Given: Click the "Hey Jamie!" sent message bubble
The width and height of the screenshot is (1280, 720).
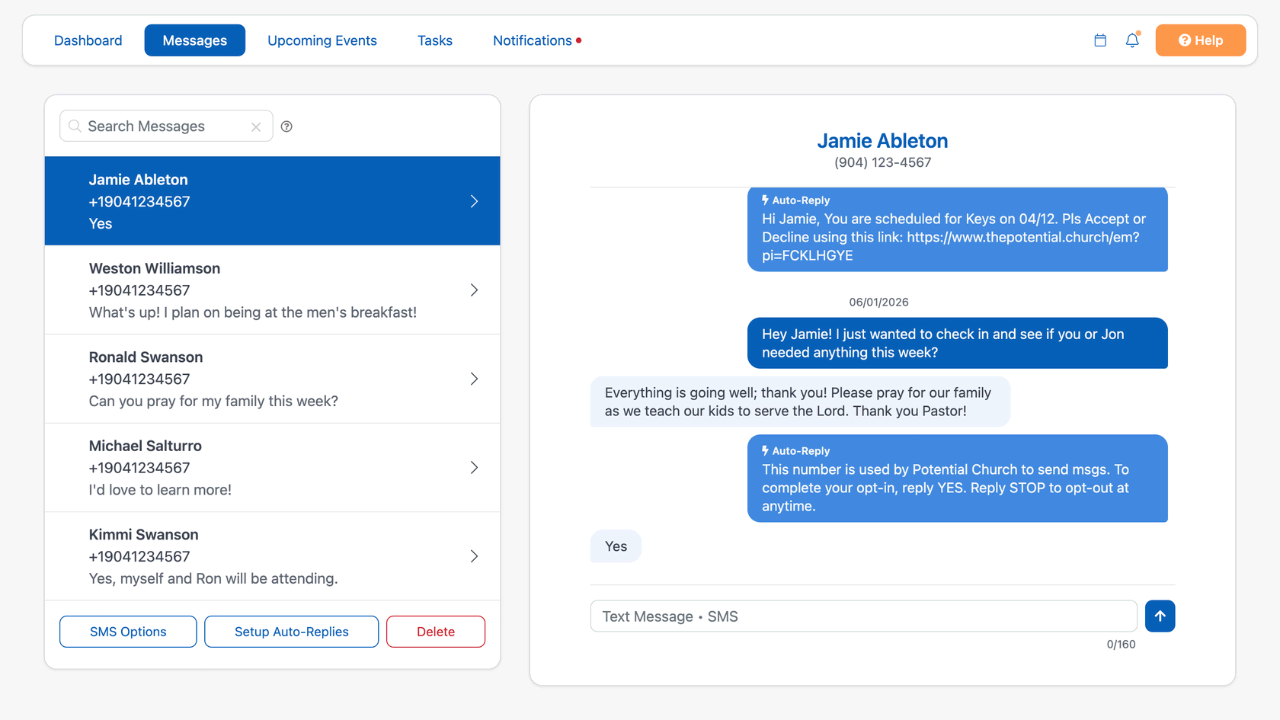Looking at the screenshot, I should pos(958,343).
